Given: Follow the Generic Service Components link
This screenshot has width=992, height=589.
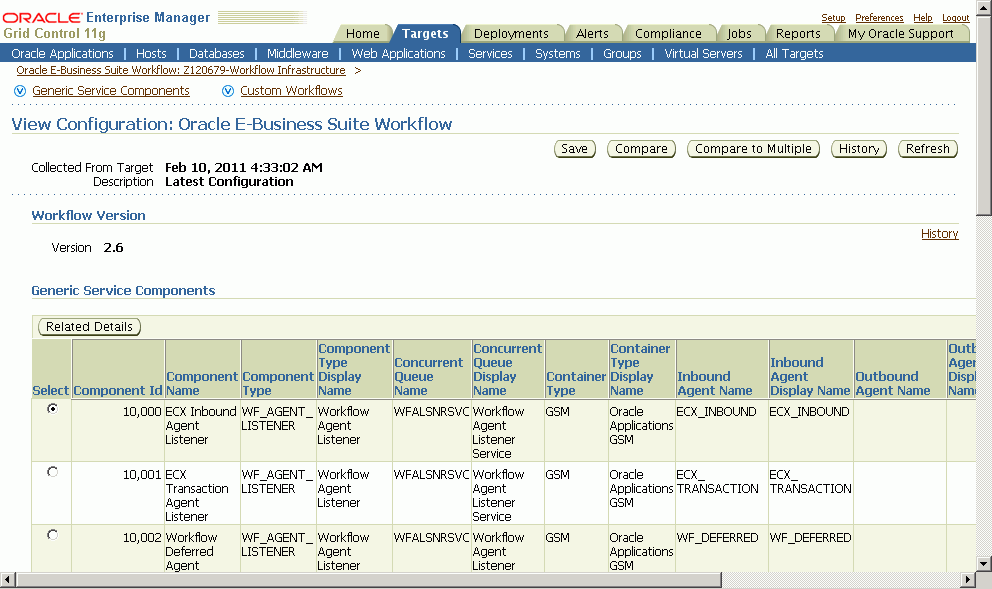Looking at the screenshot, I should click(111, 90).
